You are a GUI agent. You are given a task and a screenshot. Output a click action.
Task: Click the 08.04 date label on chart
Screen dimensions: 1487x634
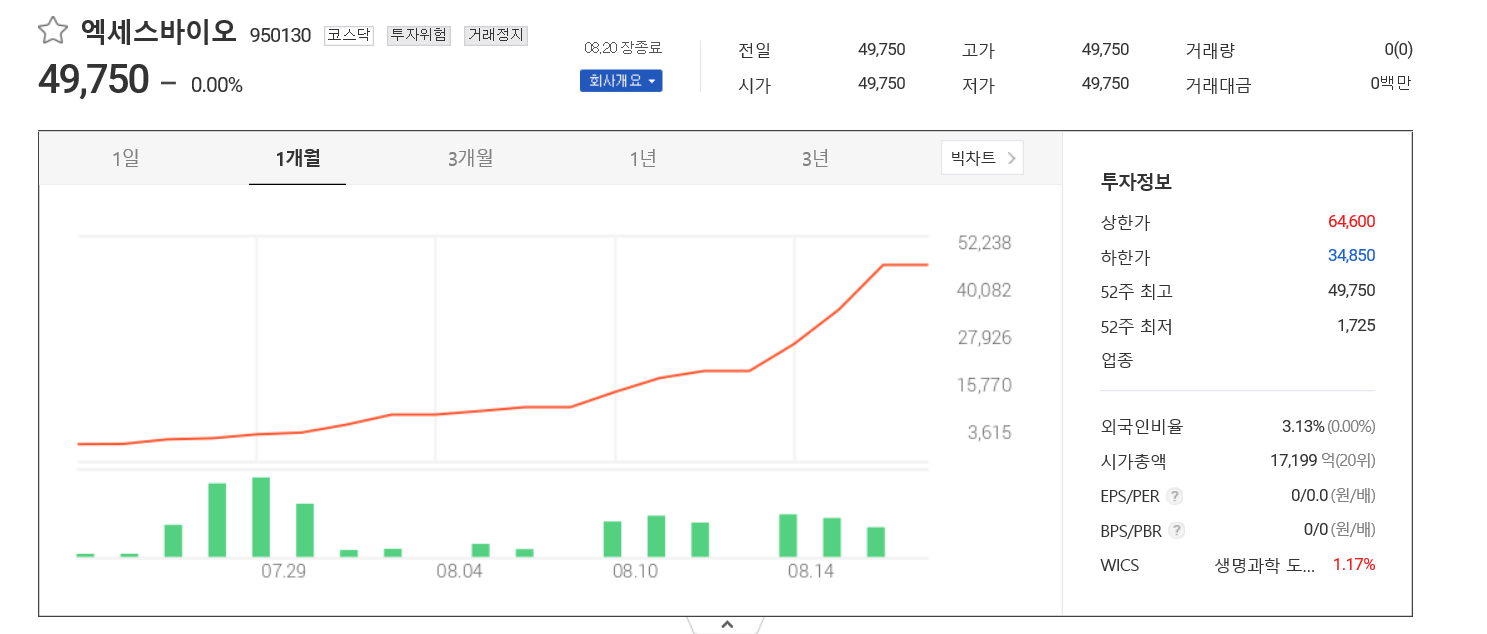[460, 572]
